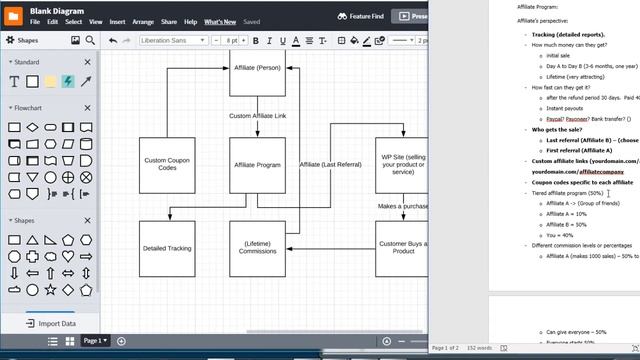
Task: Toggle underline formatting
Action: [282, 40]
